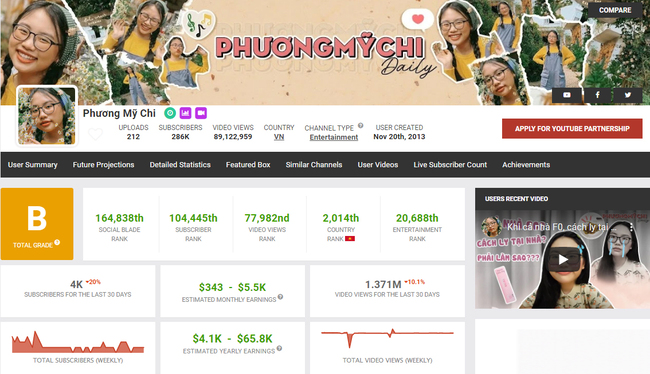
Task: Click the purple statistics chart badge
Action: 185,113
